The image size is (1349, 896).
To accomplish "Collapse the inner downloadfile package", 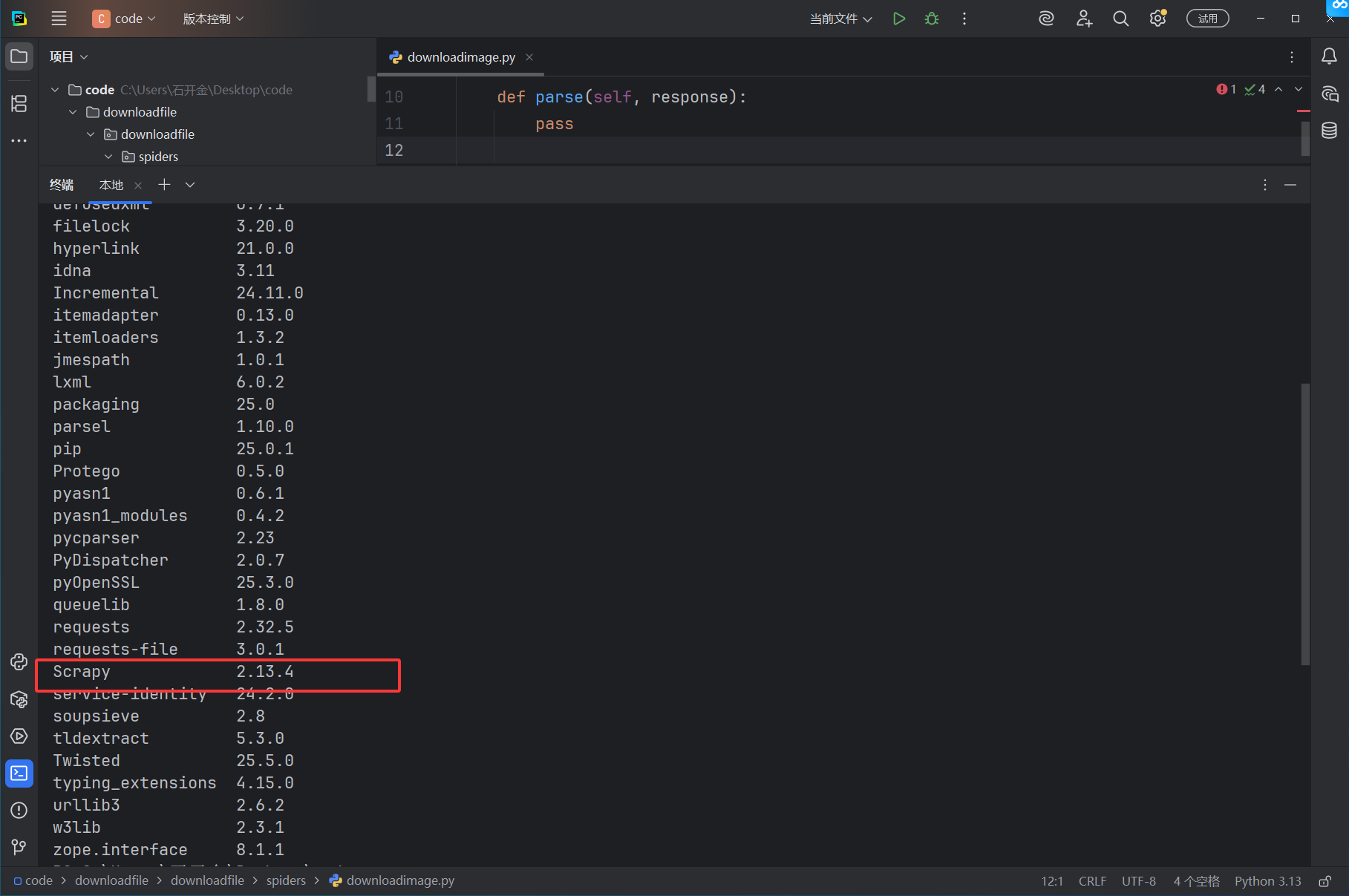I will (x=91, y=134).
